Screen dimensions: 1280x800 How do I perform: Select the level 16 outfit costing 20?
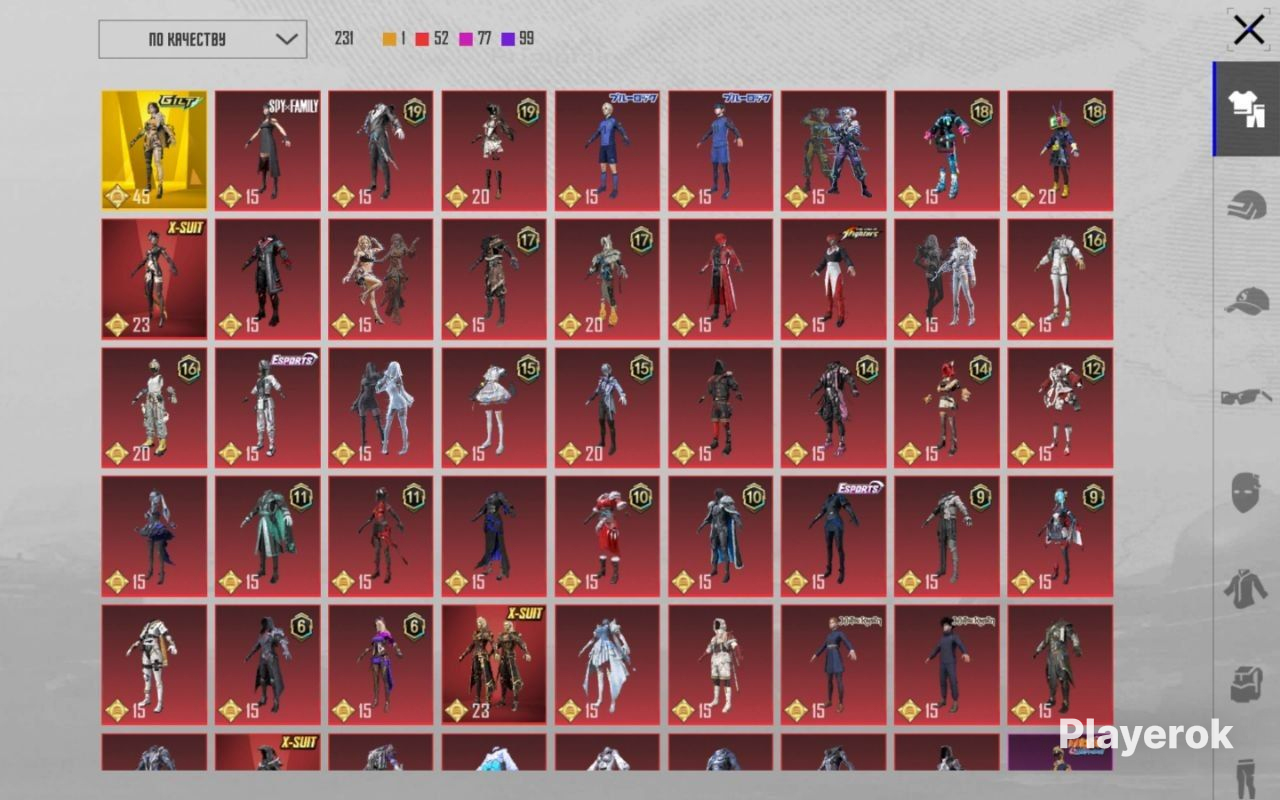pos(154,407)
